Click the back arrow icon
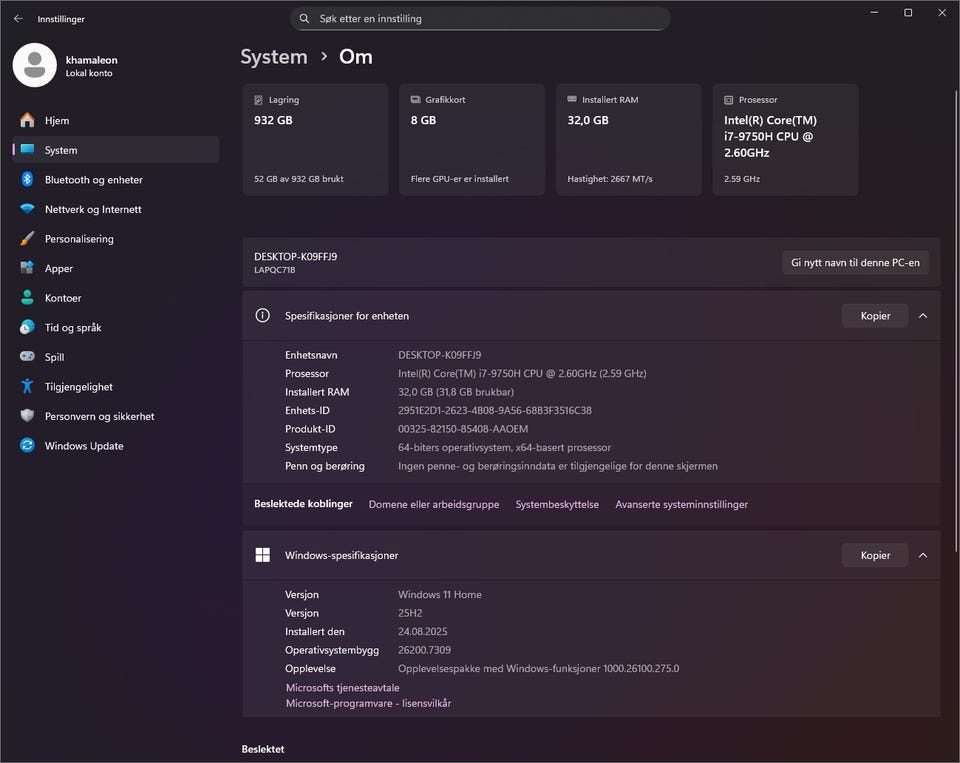 18,18
